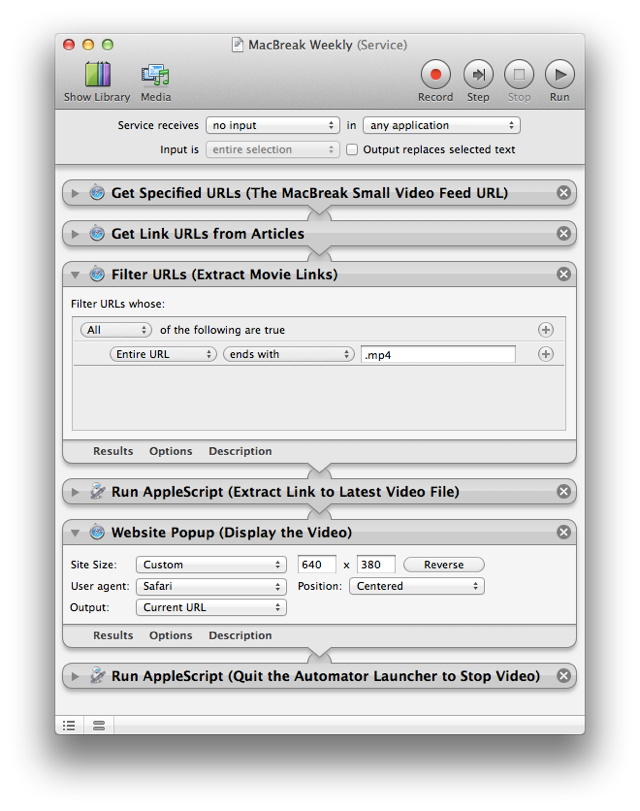Screen dimensions: 640x811
Task: Open the Media browser
Action: [x=155, y=80]
